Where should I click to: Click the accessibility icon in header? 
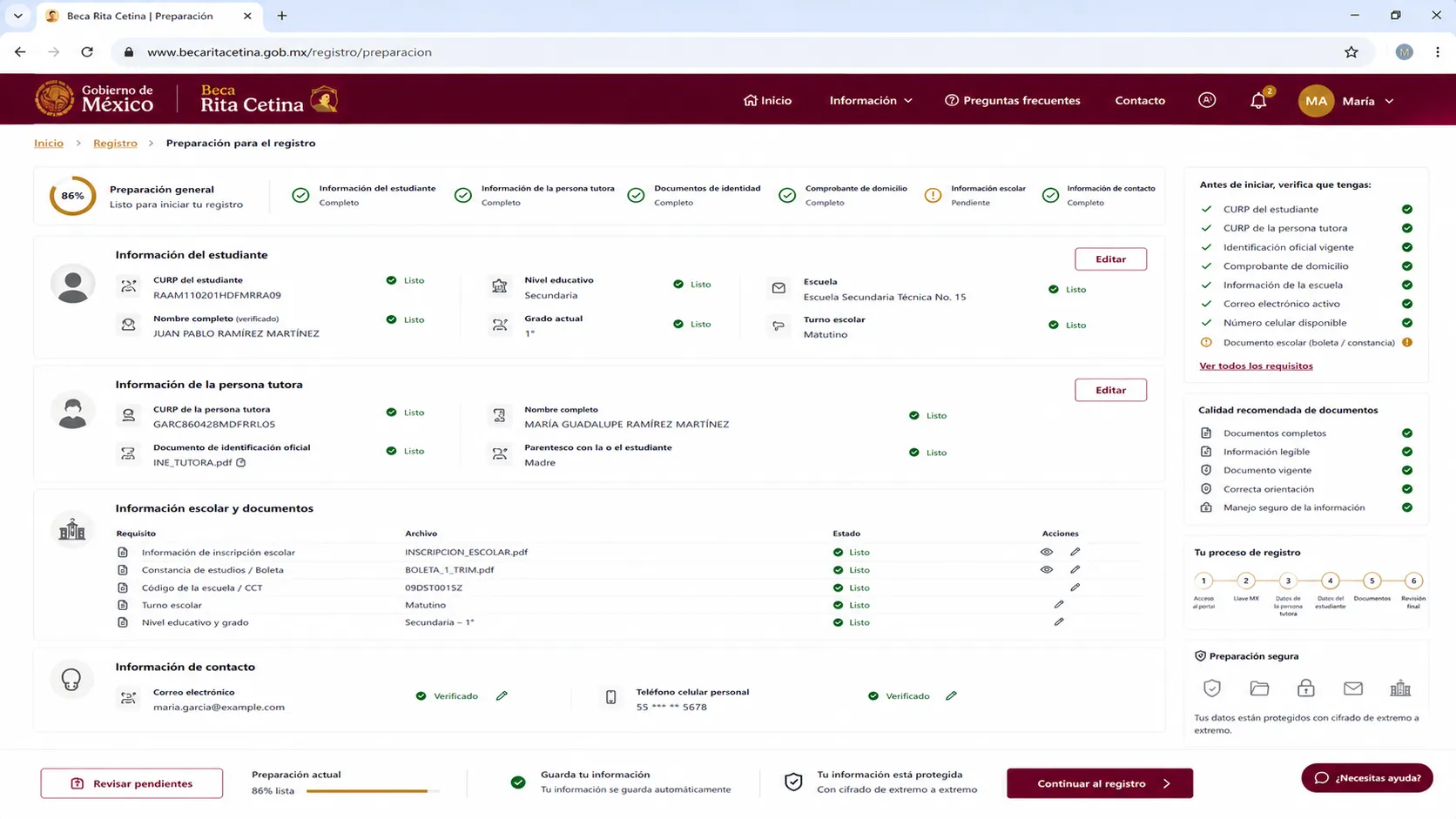pyautogui.click(x=1207, y=100)
